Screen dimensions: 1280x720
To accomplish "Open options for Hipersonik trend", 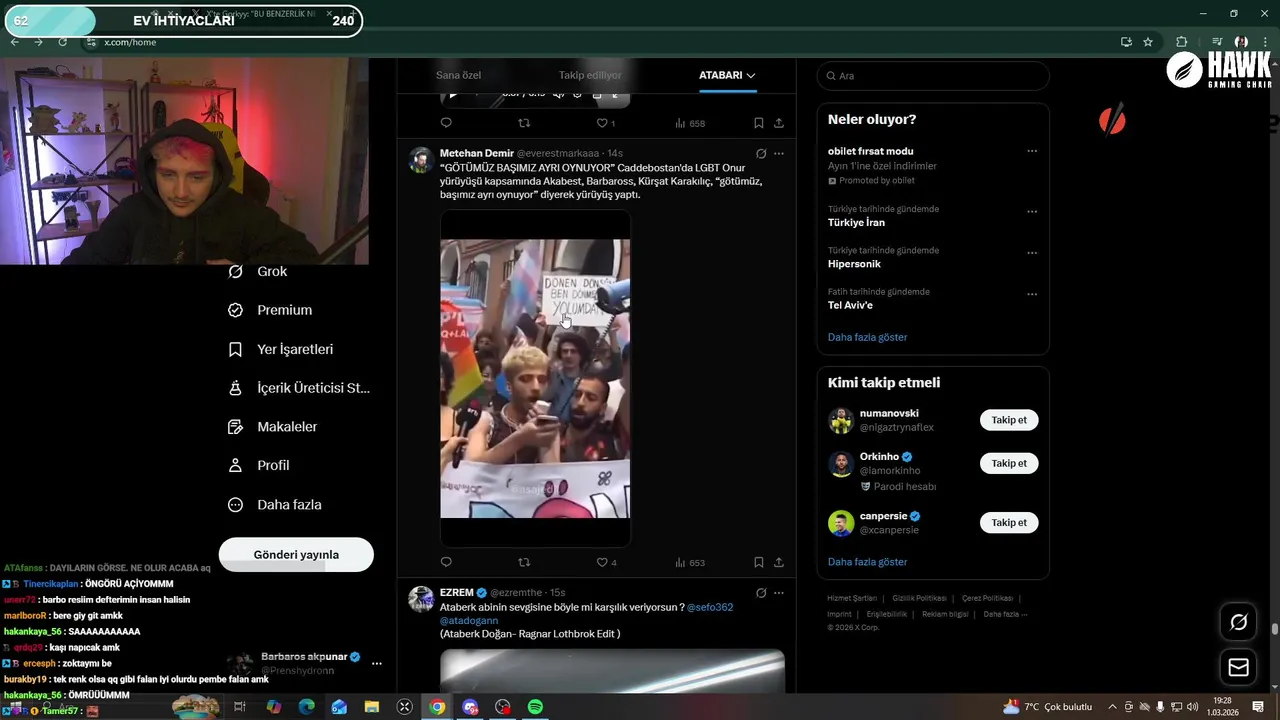I will point(1032,253).
